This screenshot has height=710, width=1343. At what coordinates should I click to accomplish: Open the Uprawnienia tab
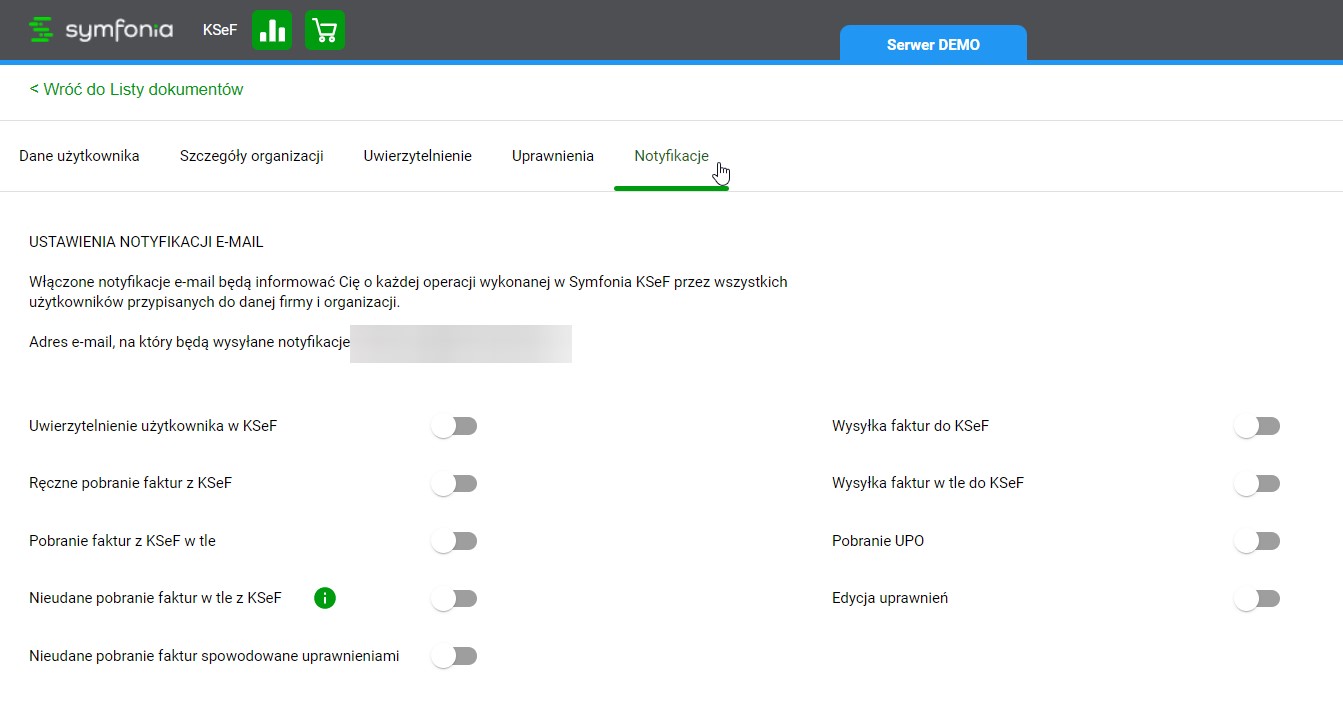[x=553, y=156]
